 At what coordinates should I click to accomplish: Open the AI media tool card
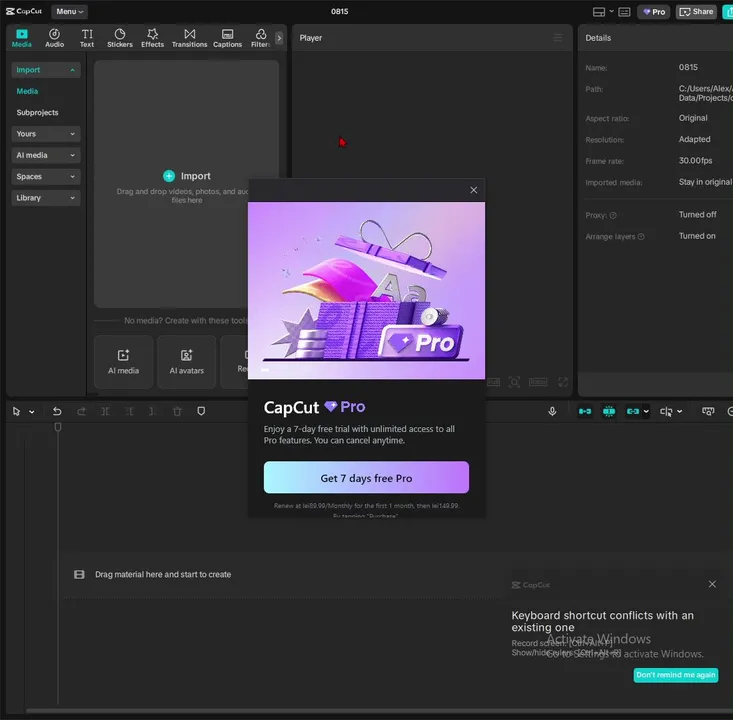123,362
